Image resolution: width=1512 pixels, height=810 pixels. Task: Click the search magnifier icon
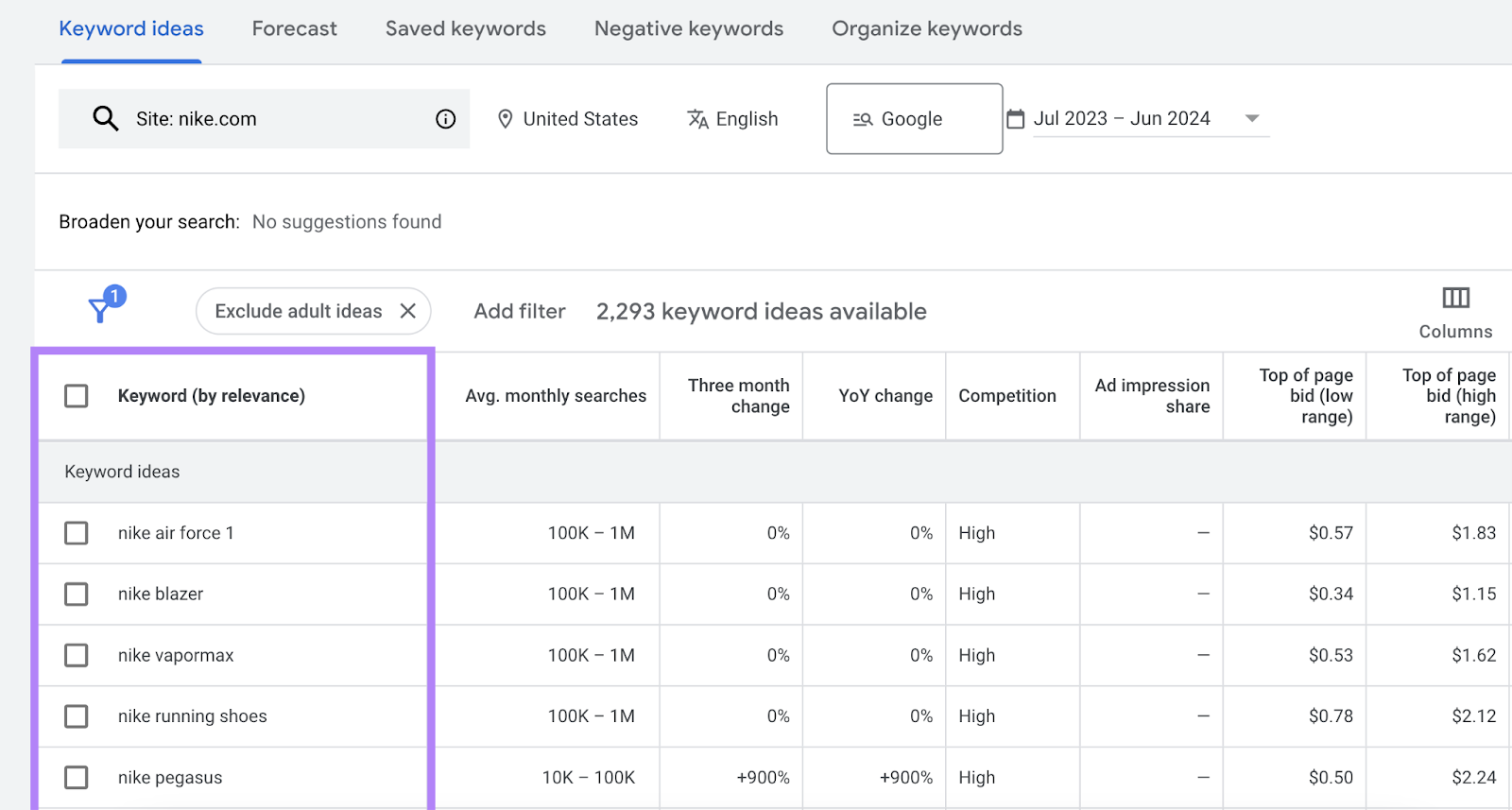point(105,118)
